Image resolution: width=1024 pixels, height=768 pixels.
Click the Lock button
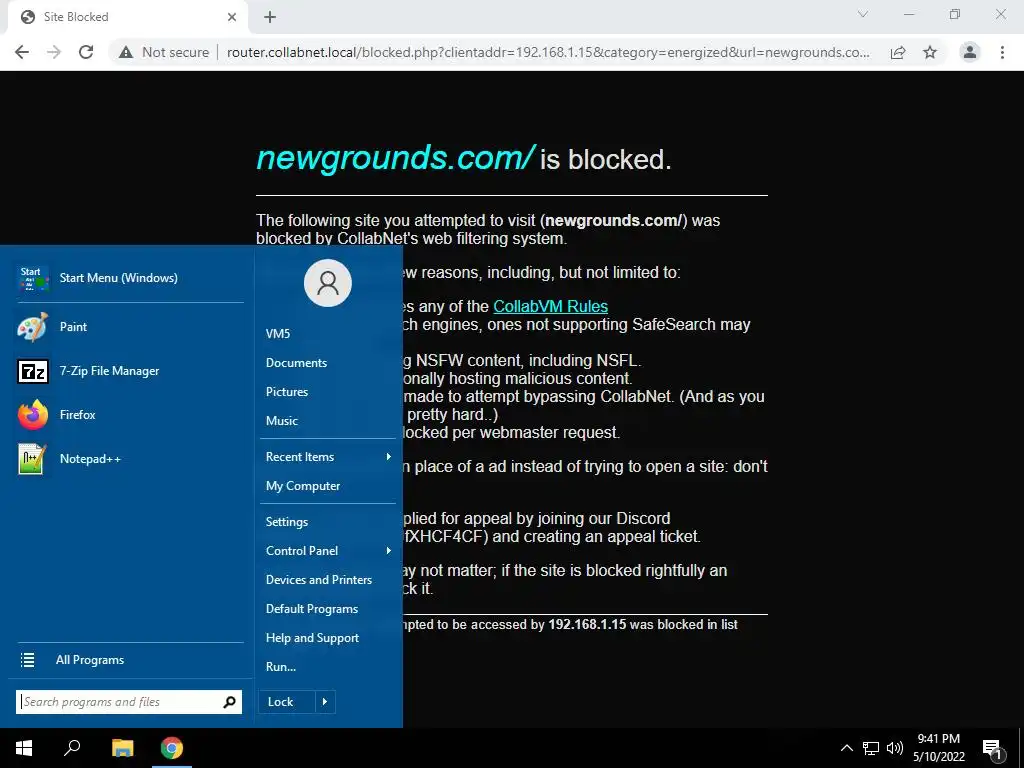click(287, 701)
